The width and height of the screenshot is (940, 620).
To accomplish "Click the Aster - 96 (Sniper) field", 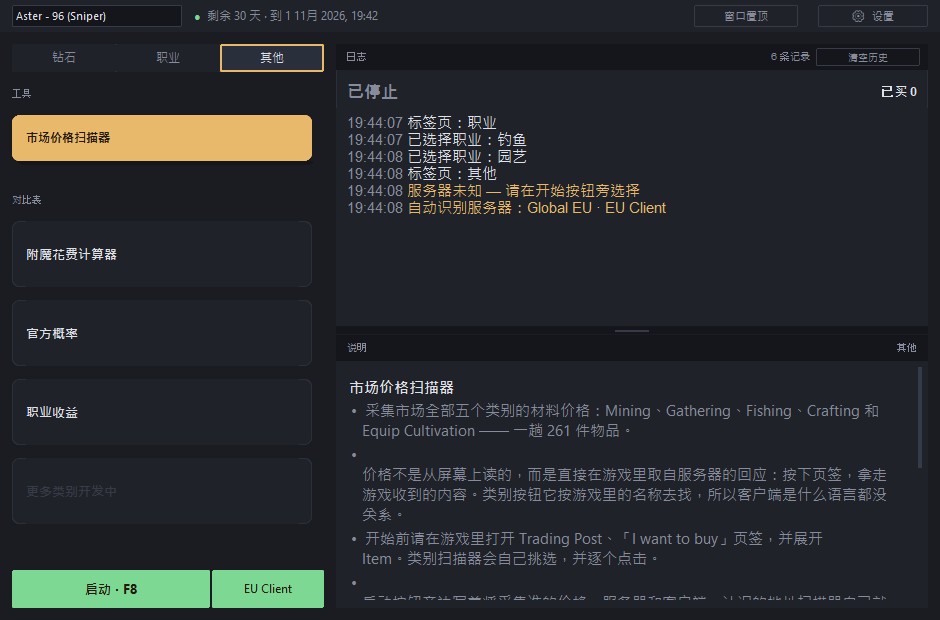I will (97, 16).
